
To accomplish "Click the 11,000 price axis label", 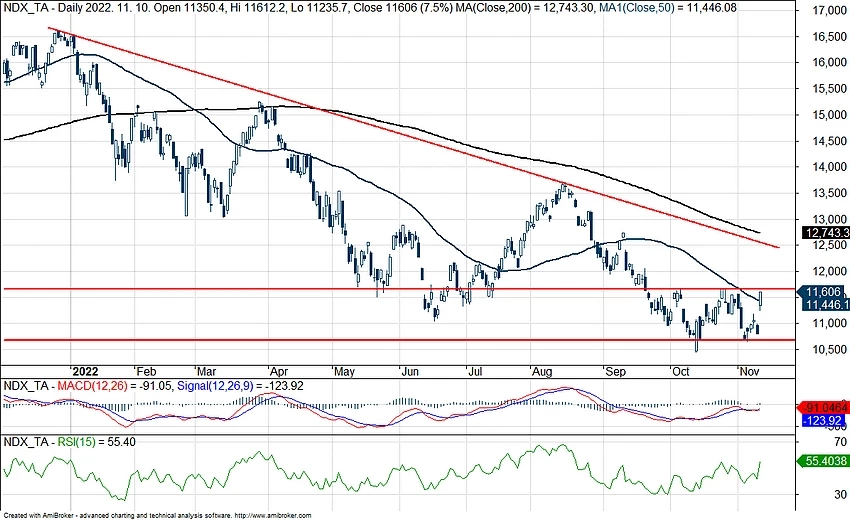I will click(x=829, y=323).
